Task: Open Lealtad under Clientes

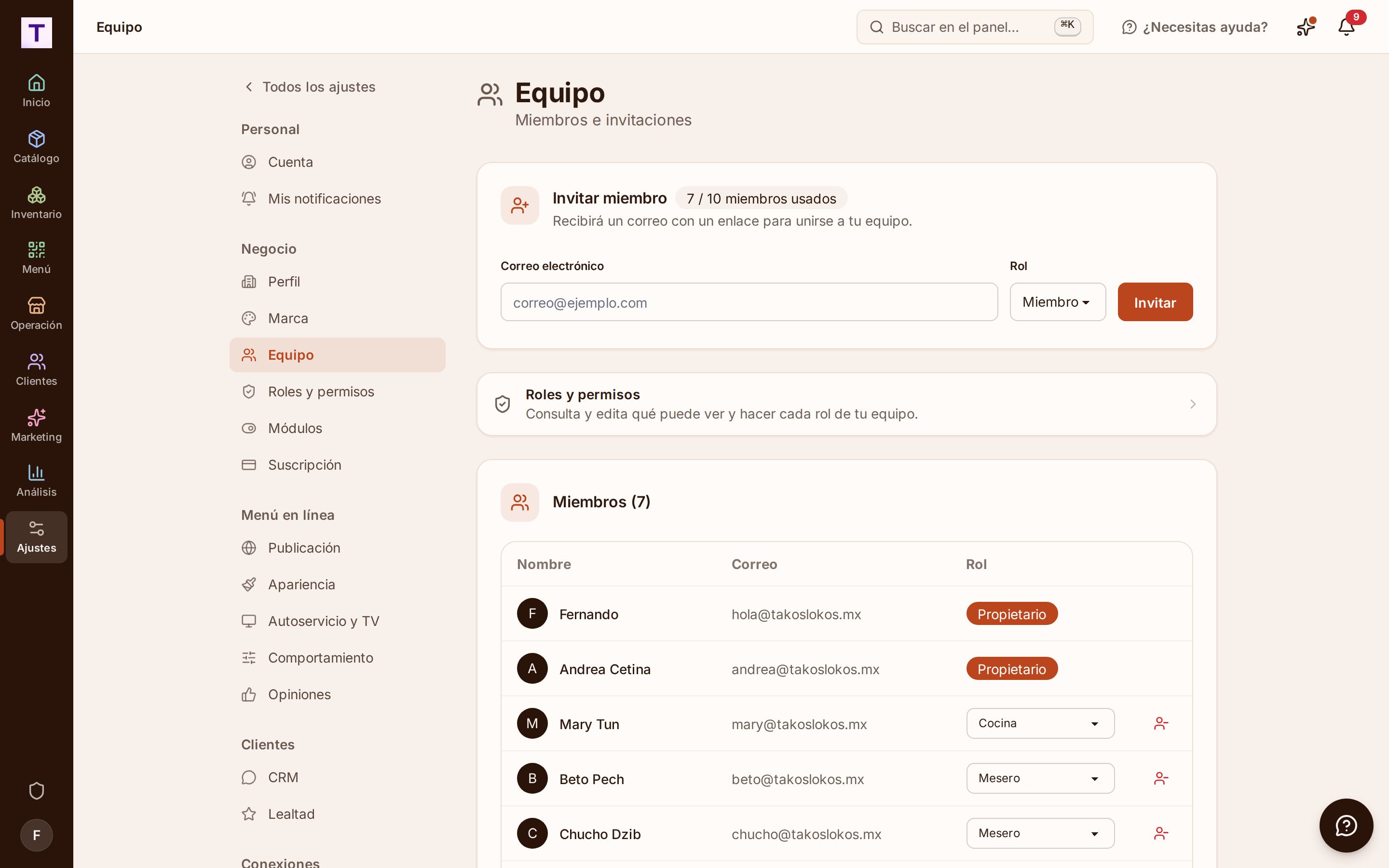Action: coord(338,814)
